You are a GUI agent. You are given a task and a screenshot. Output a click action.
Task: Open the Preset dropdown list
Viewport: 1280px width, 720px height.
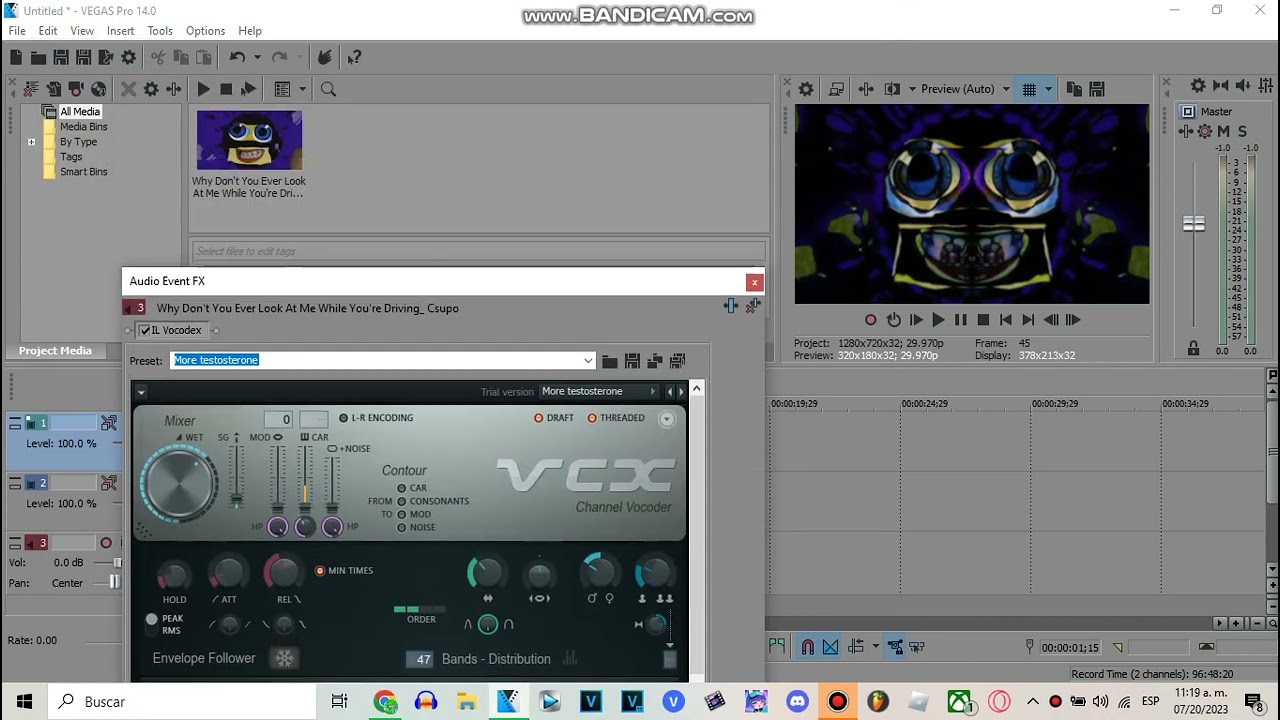(x=588, y=361)
